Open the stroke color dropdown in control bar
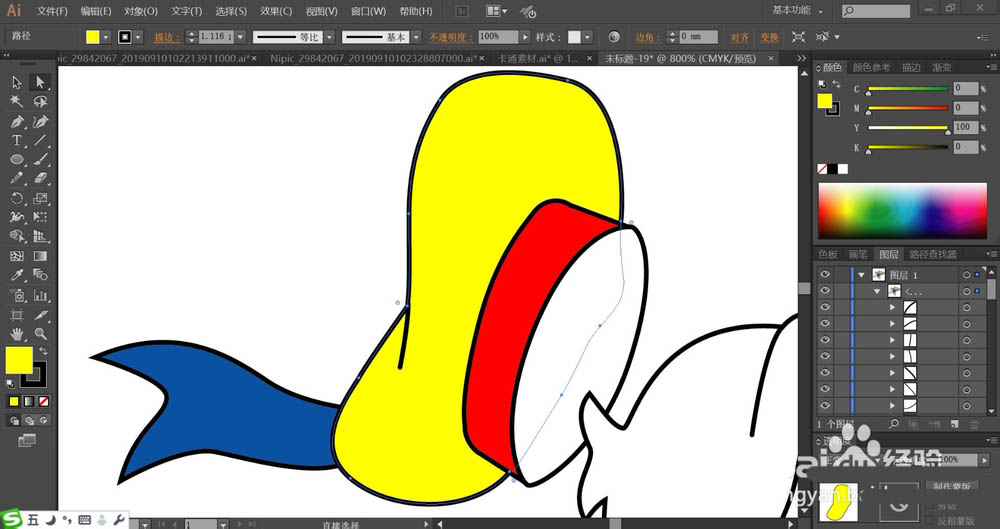The height and width of the screenshot is (529, 1000). [138, 37]
